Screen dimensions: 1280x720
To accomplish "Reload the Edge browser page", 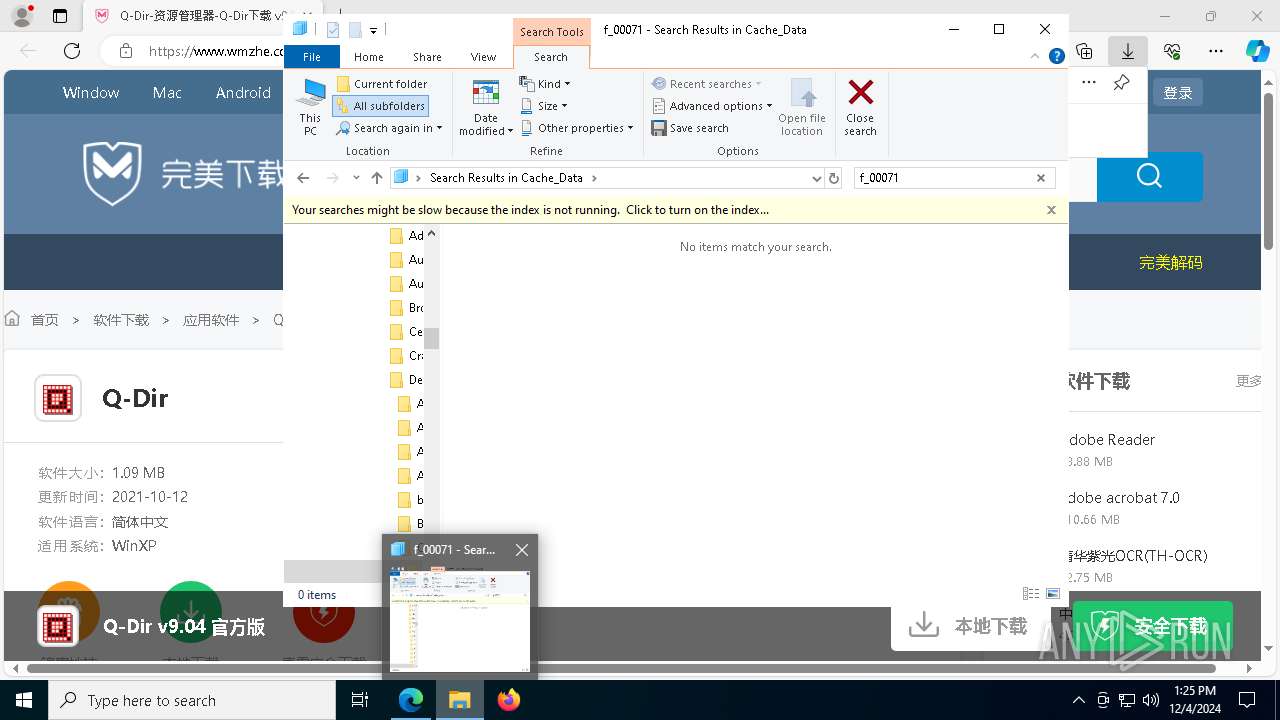I will pos(72,50).
